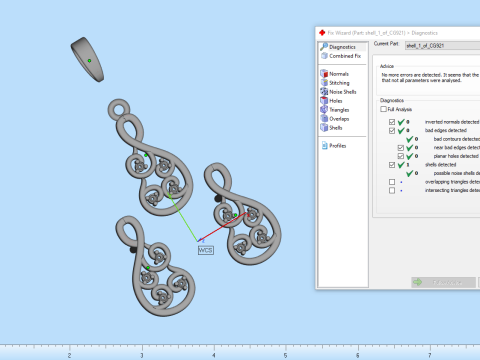This screenshot has height=360, width=480.
Task: Select the ring-shaped bail part
Action: (87, 59)
